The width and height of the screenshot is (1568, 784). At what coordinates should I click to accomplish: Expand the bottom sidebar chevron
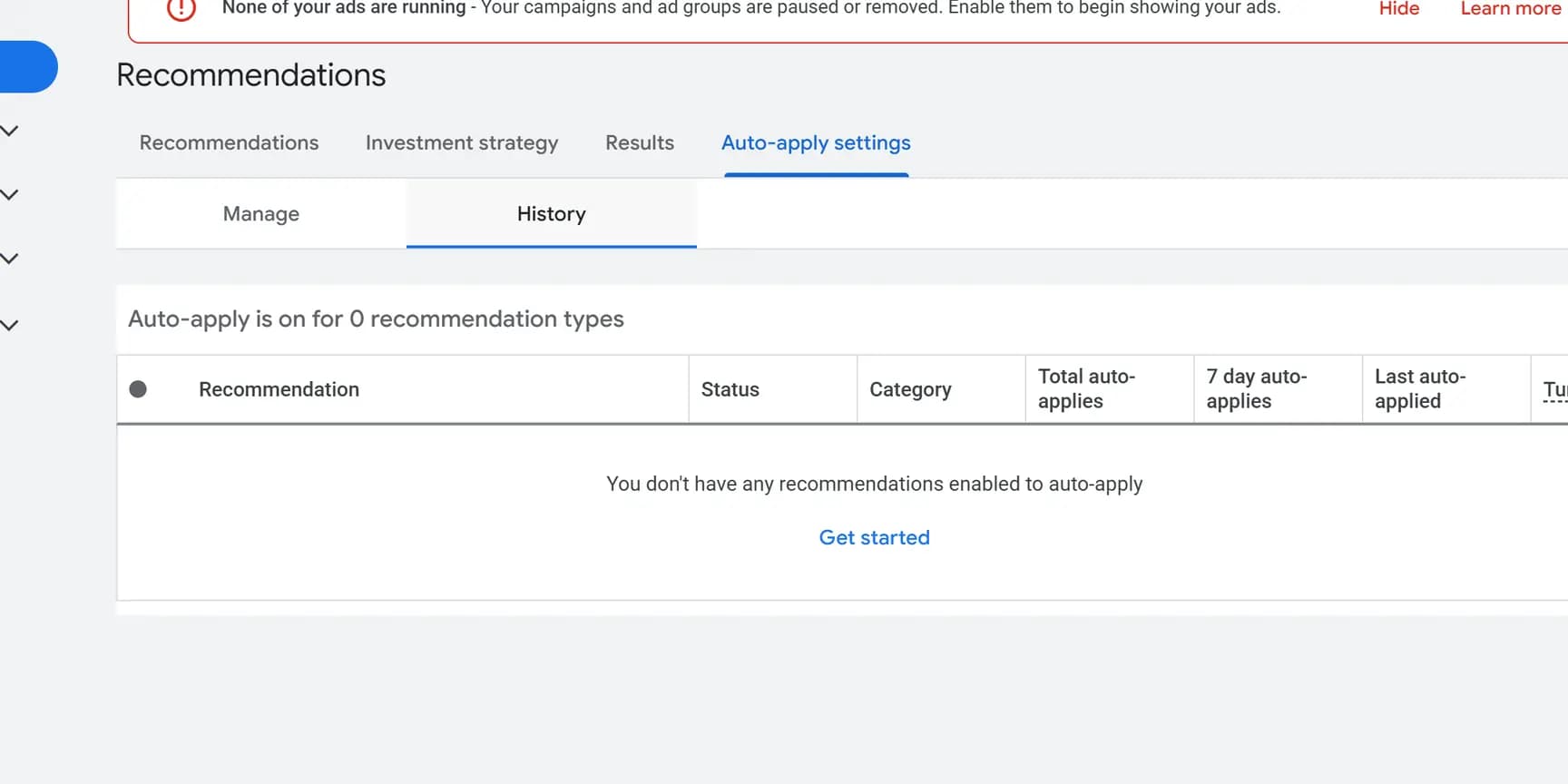click(10, 325)
